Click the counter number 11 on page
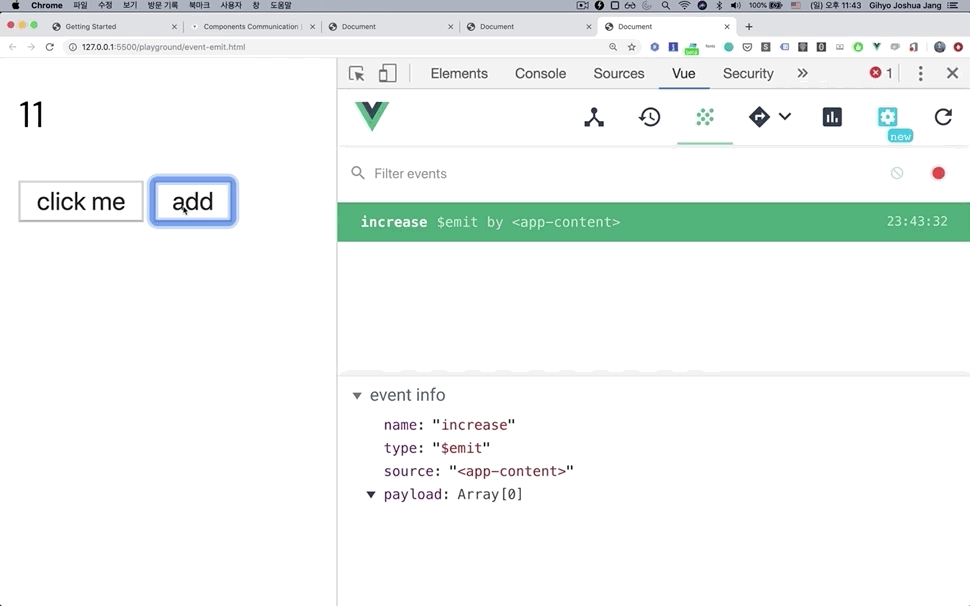Image resolution: width=970 pixels, height=606 pixels. tap(32, 115)
